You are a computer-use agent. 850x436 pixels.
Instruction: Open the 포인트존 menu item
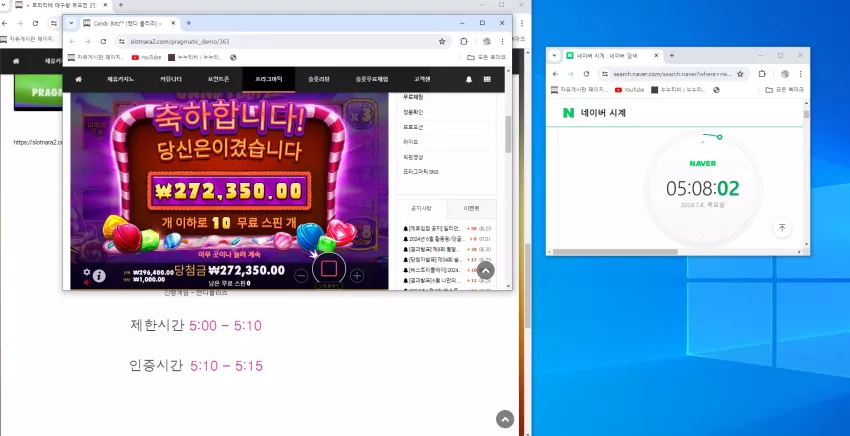pyautogui.click(x=218, y=79)
